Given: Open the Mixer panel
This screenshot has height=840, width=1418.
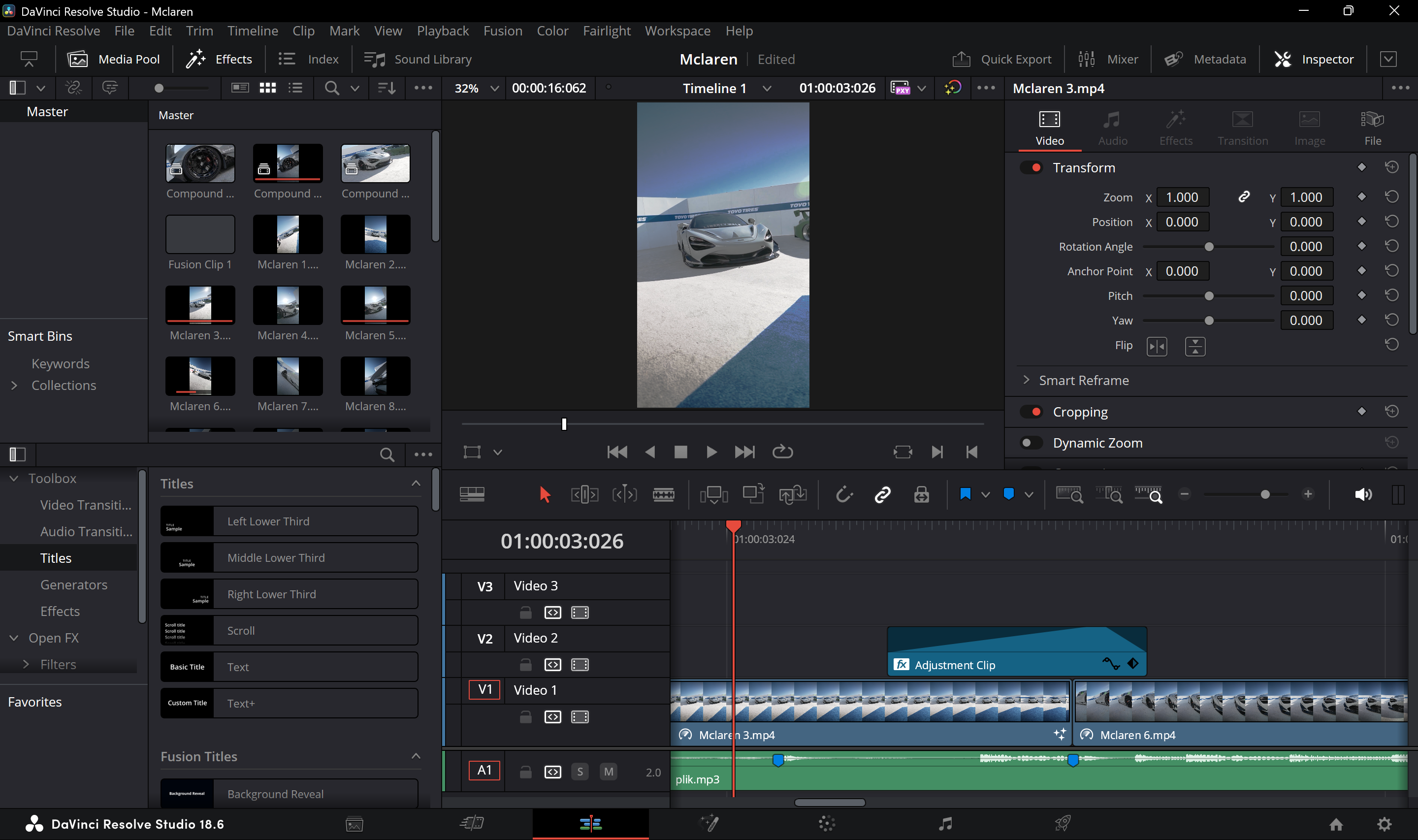Looking at the screenshot, I should [x=1107, y=59].
